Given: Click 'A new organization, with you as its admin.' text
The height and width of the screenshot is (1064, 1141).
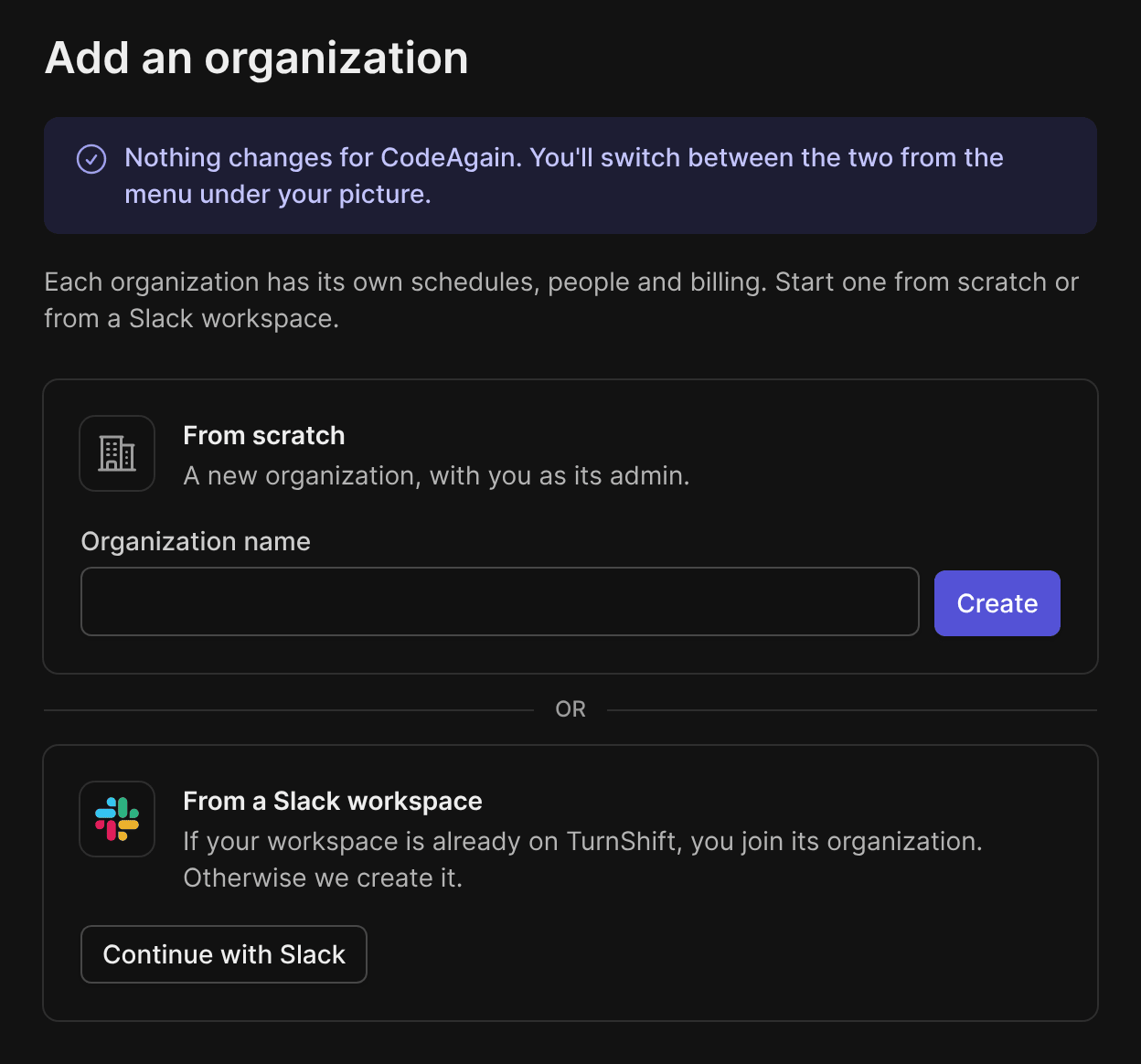Looking at the screenshot, I should click(x=436, y=475).
